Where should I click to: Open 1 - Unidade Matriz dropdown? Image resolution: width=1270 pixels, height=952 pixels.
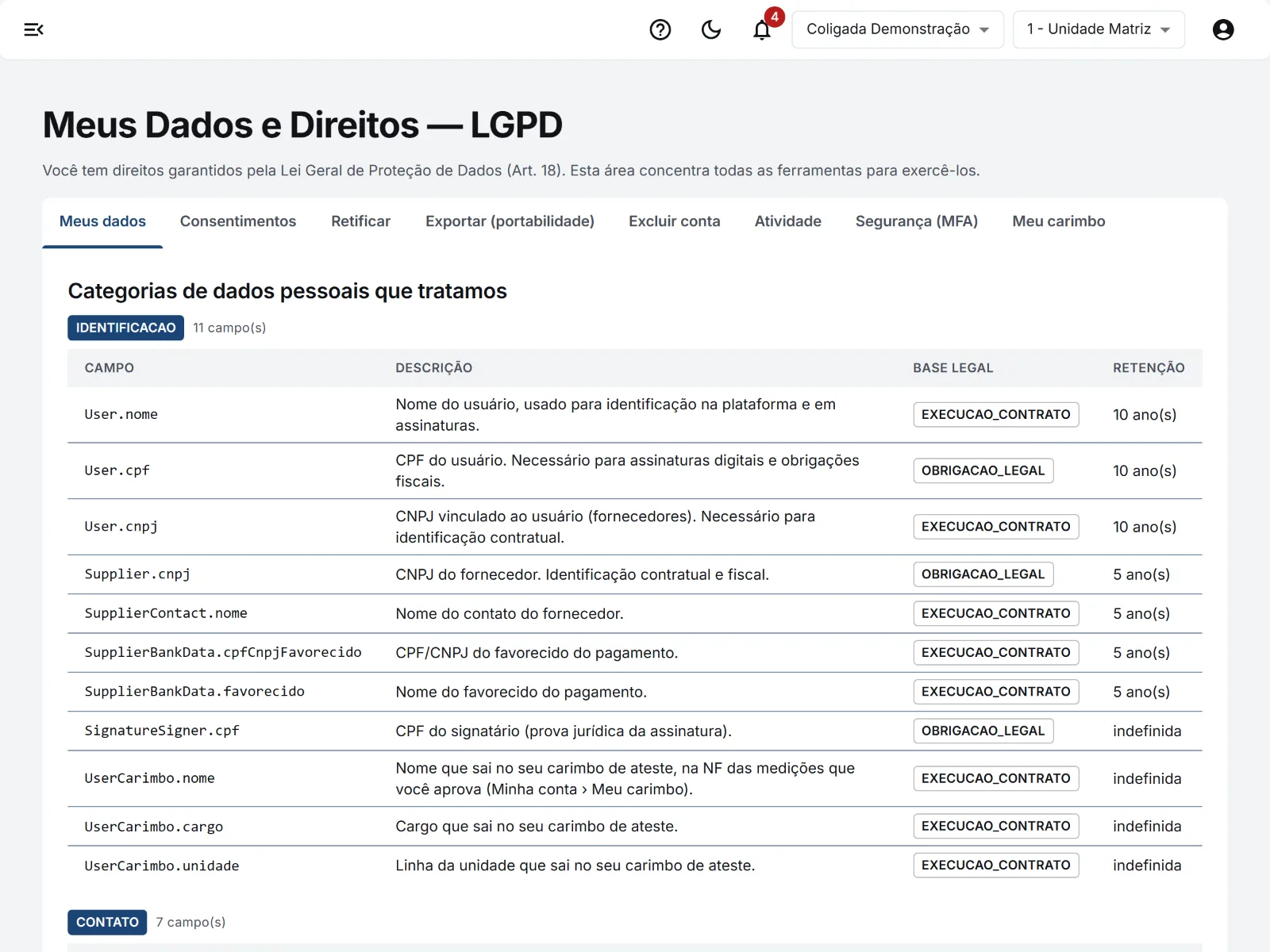[x=1099, y=29]
